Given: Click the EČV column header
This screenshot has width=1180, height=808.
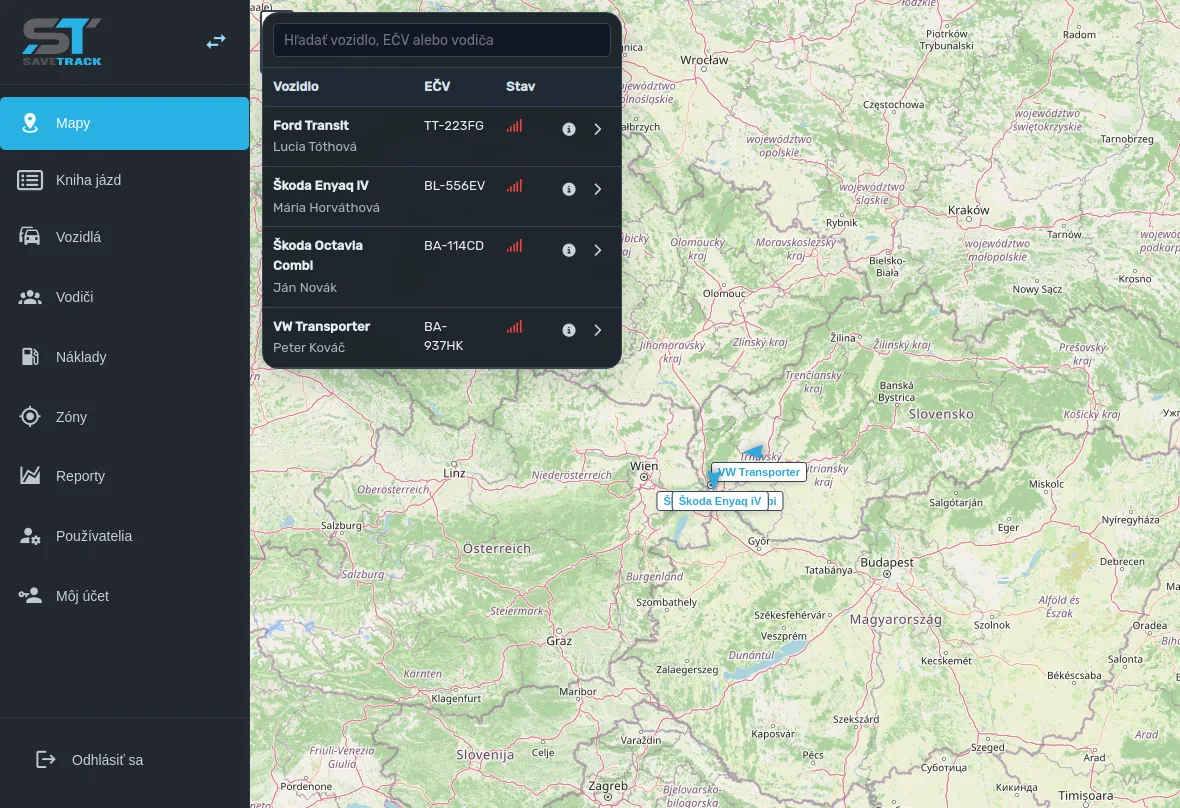Looking at the screenshot, I should pos(437,87).
